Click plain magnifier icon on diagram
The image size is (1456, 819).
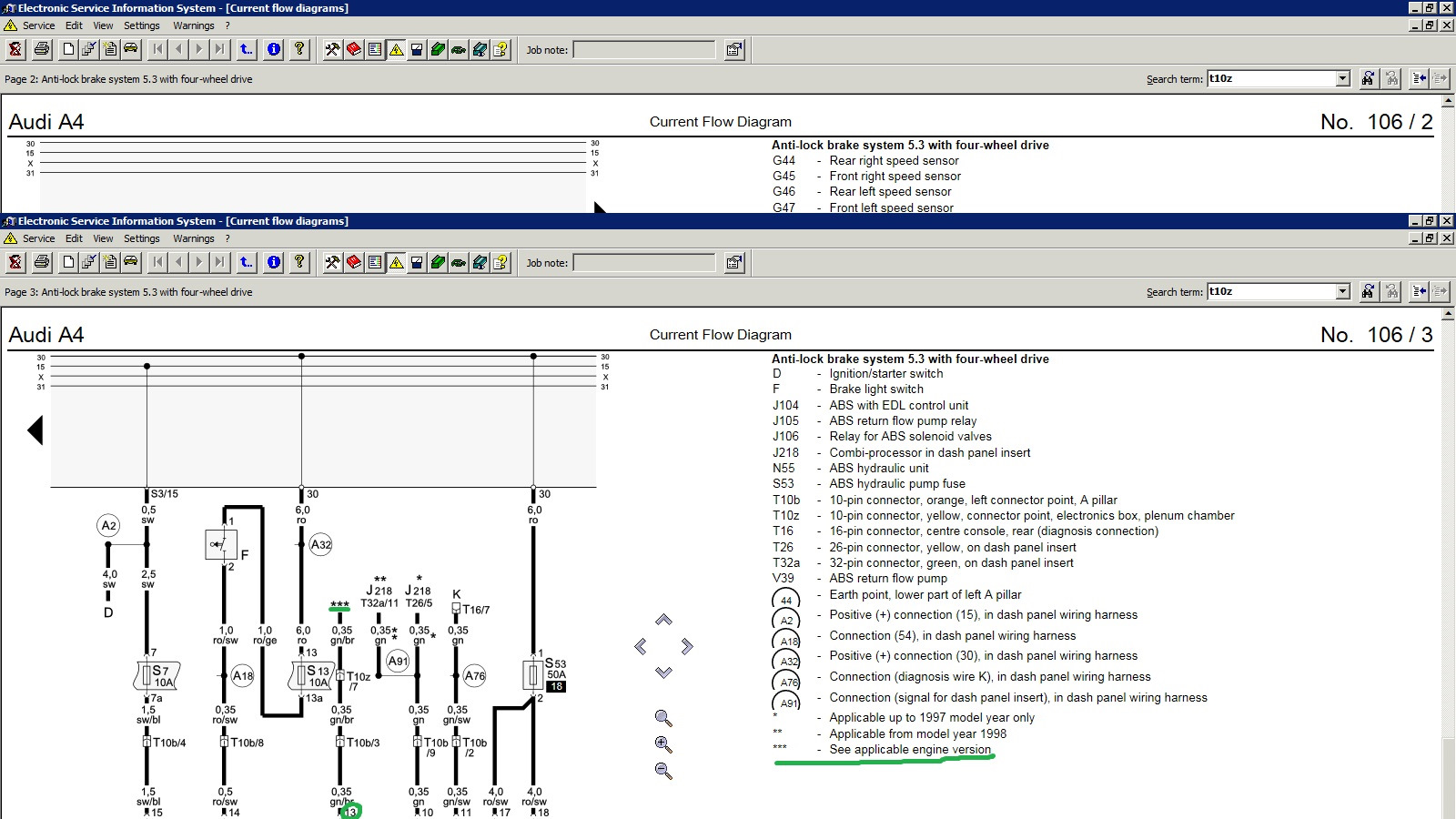coord(663,718)
